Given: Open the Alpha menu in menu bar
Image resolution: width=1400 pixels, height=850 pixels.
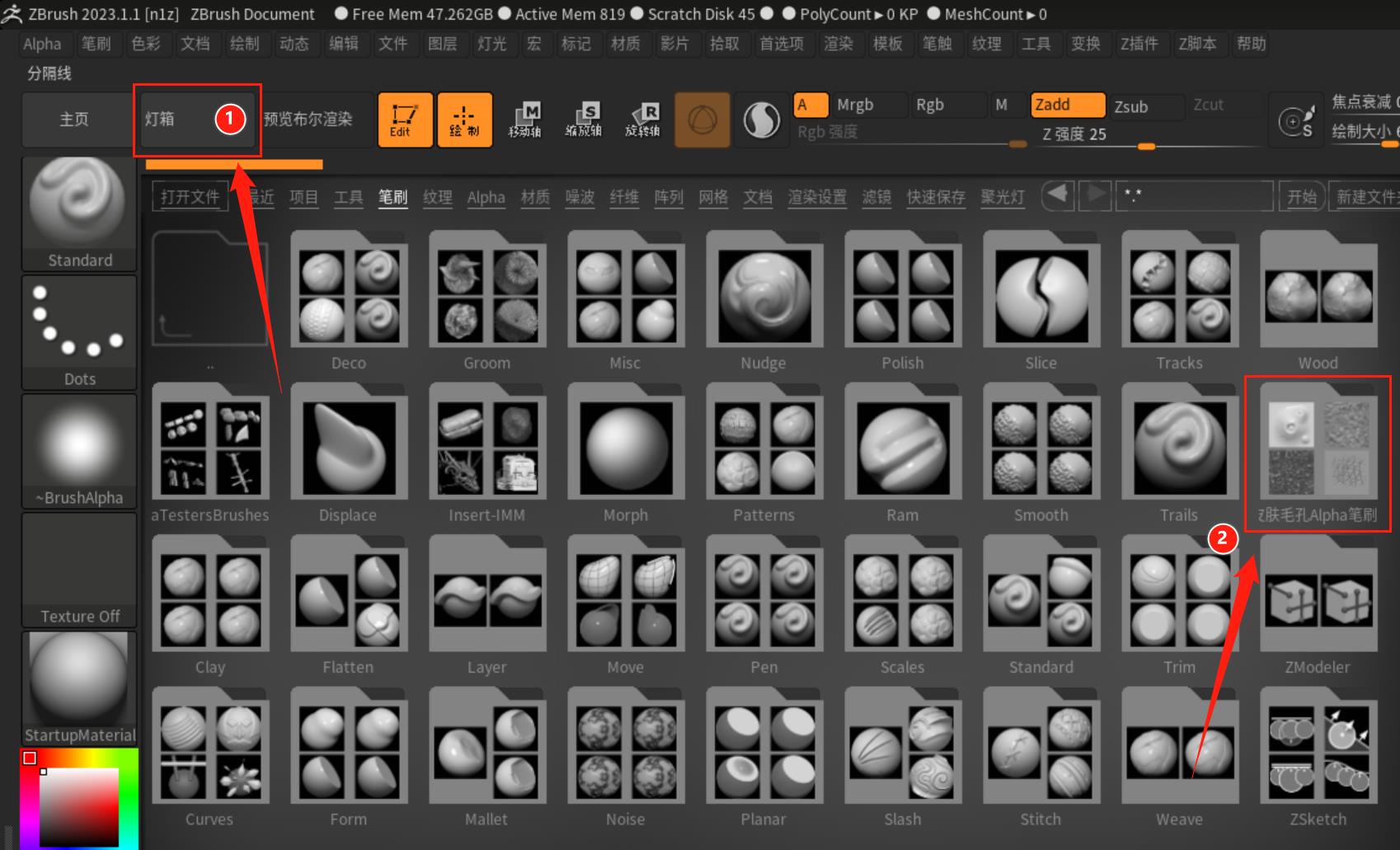Looking at the screenshot, I should click(42, 44).
